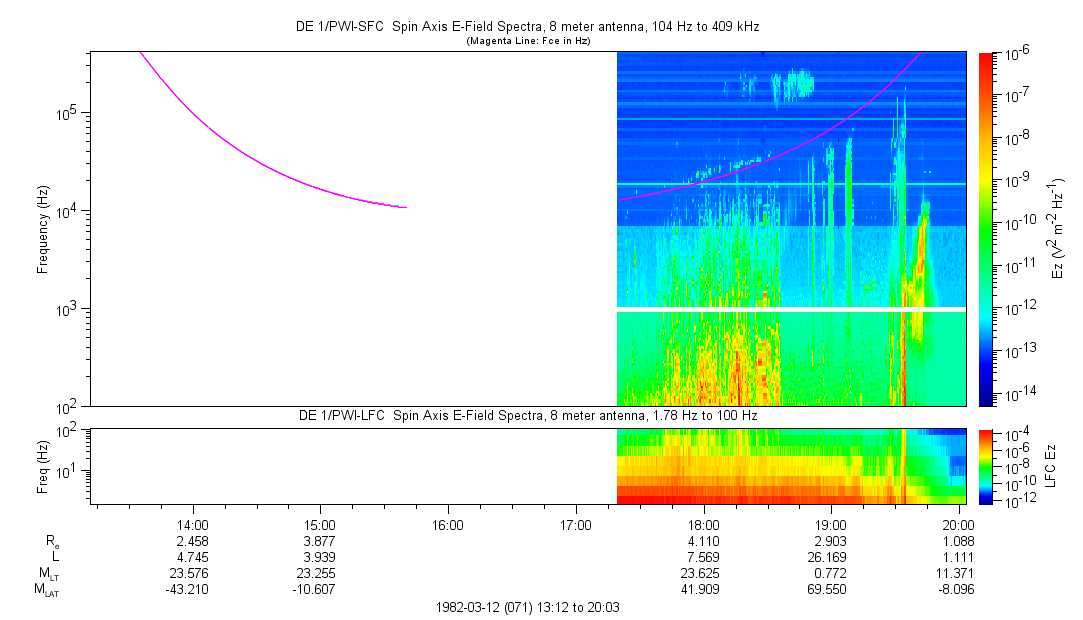Click the Ez units label beside color bar
Image resolution: width=1083 pixels, height=620 pixels.
coord(1058,229)
